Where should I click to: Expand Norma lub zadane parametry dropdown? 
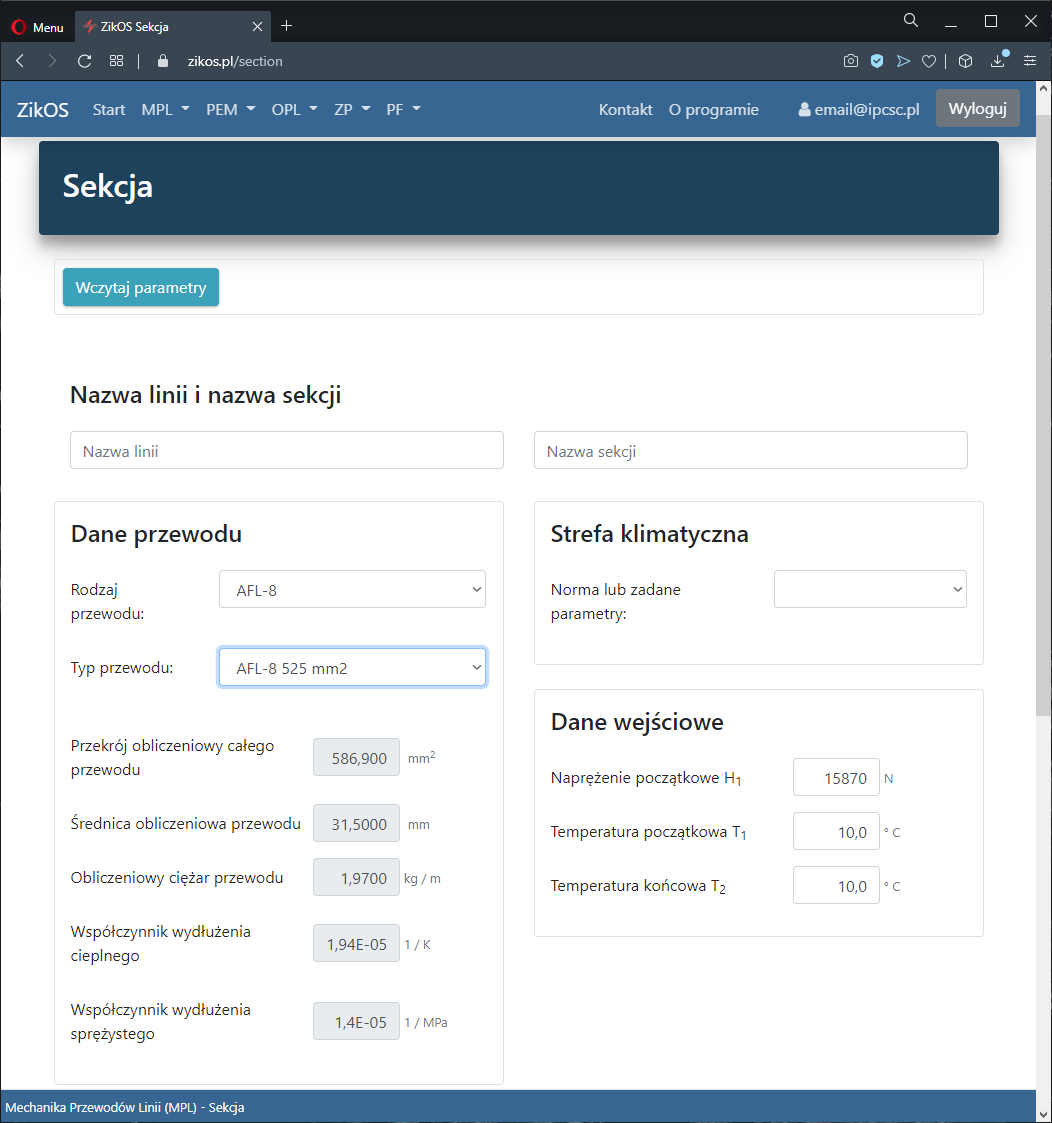(870, 589)
